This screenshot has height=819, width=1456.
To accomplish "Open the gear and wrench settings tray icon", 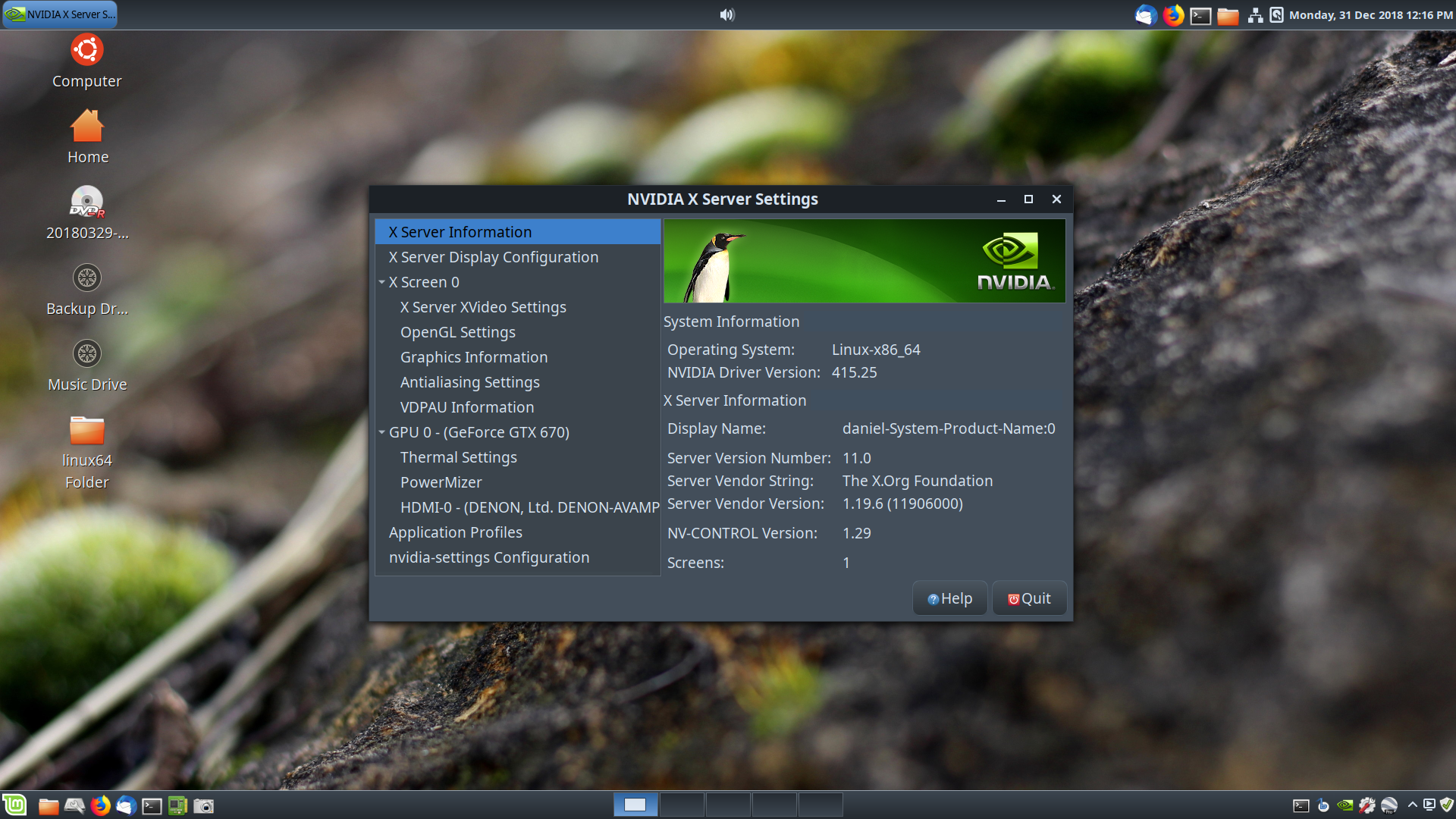I will tap(1367, 805).
